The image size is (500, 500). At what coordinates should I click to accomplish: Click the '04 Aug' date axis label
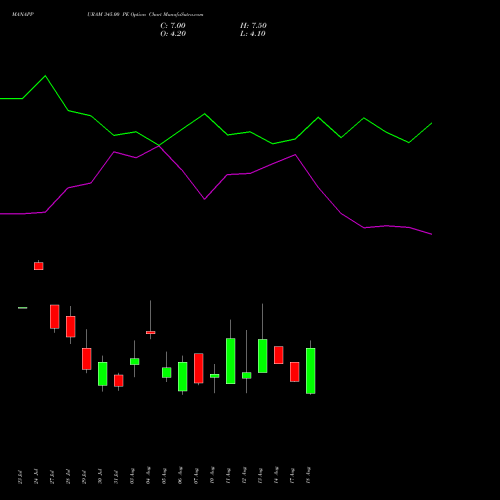148,476
